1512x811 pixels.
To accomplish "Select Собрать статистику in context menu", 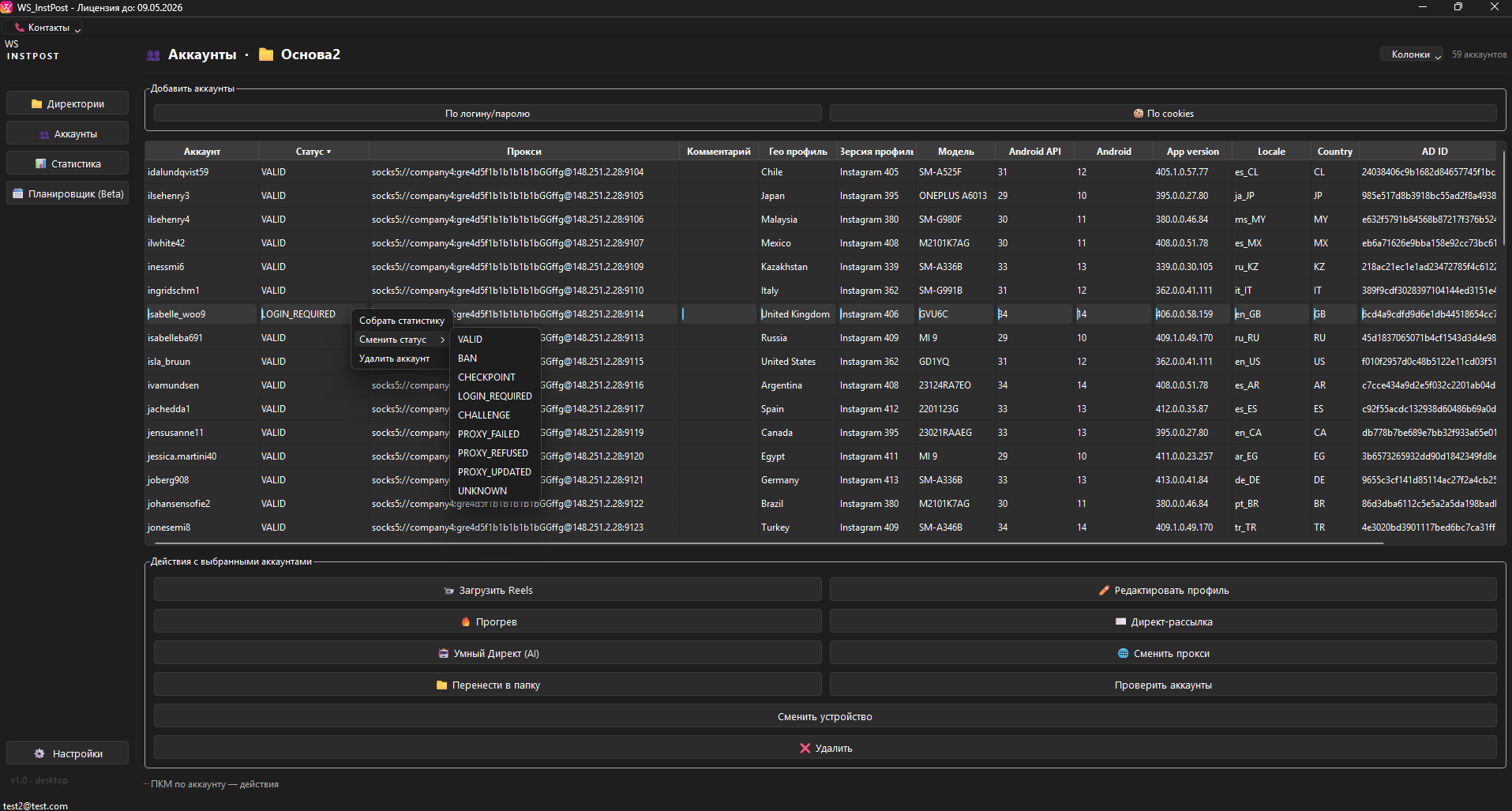I will [401, 321].
